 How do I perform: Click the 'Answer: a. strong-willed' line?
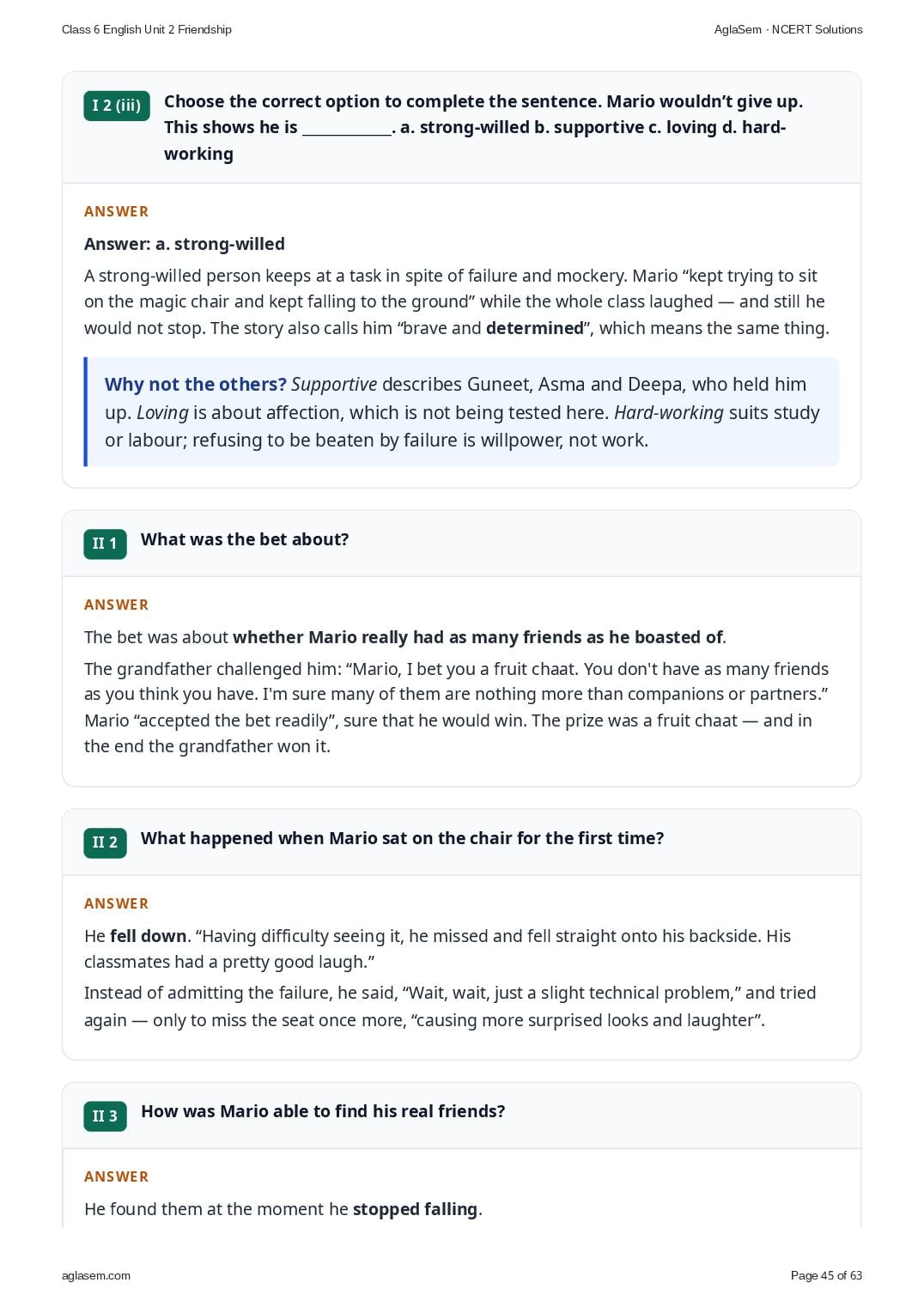185,244
